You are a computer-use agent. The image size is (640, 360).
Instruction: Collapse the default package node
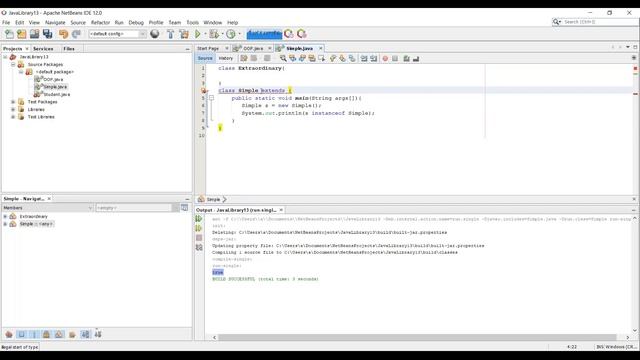coord(21,72)
